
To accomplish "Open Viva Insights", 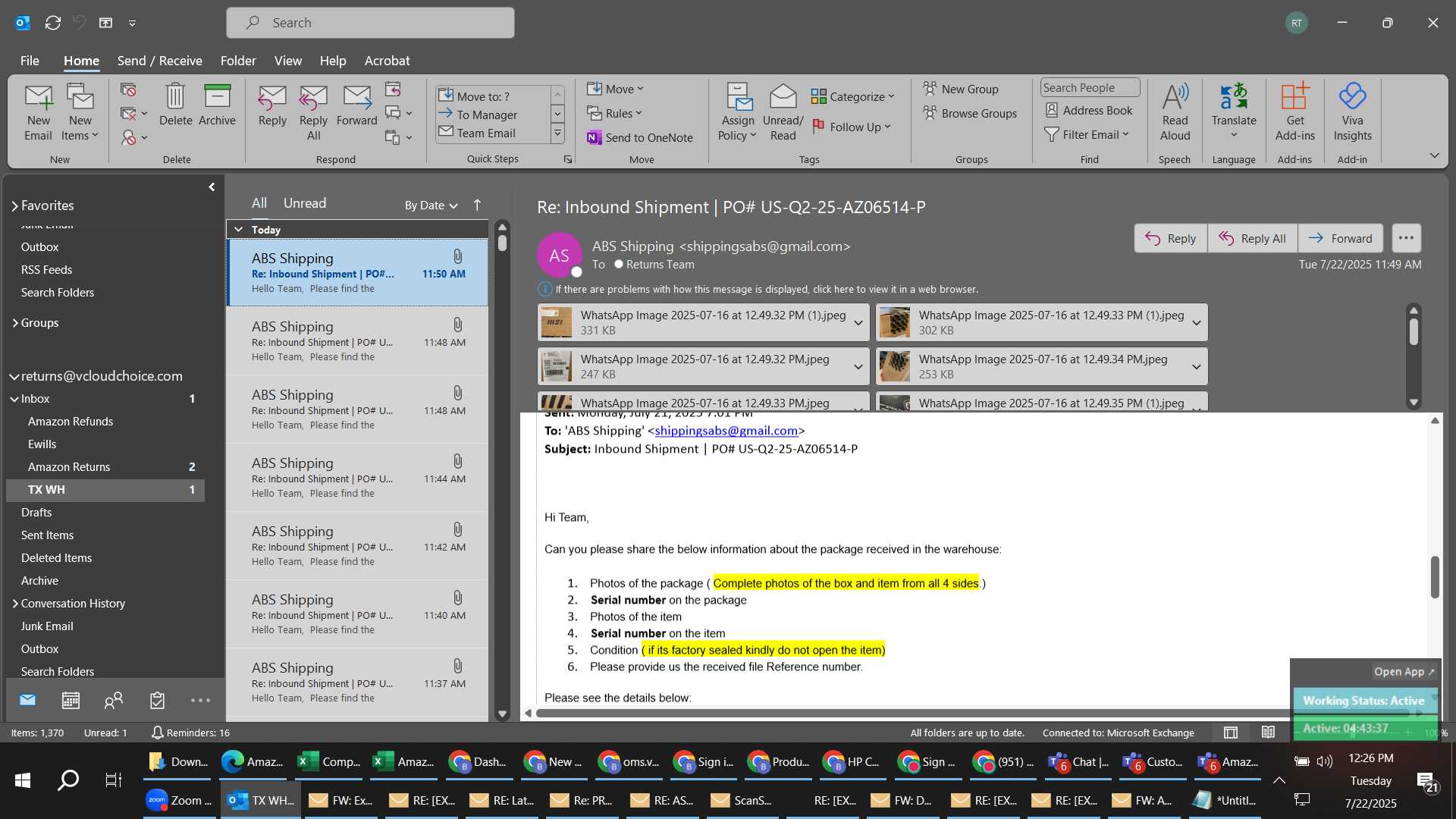I will 1352,112.
